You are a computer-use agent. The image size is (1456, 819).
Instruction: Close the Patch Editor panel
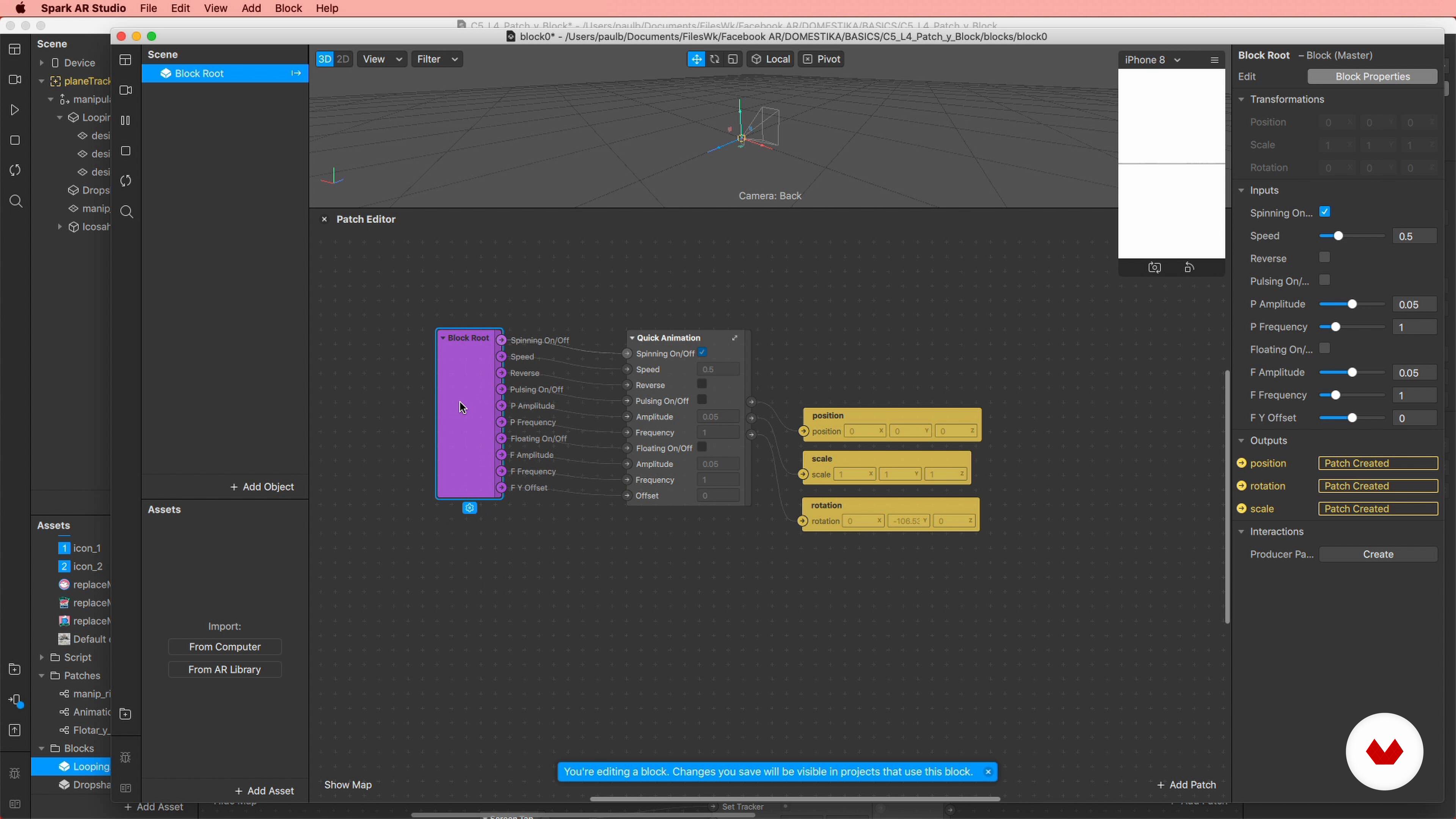pos(324,219)
